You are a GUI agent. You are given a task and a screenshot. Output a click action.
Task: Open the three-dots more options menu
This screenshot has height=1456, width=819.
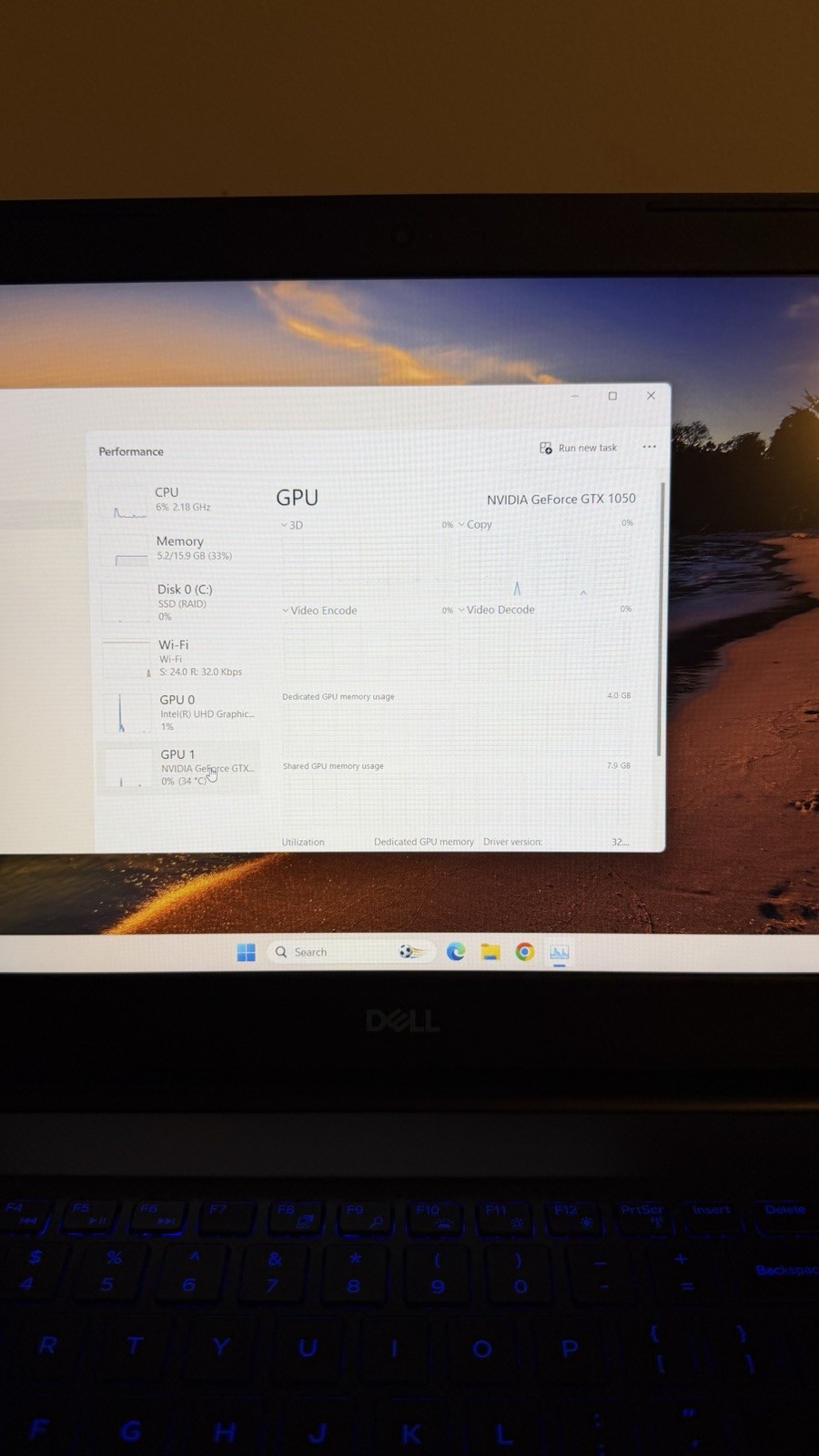point(649,447)
